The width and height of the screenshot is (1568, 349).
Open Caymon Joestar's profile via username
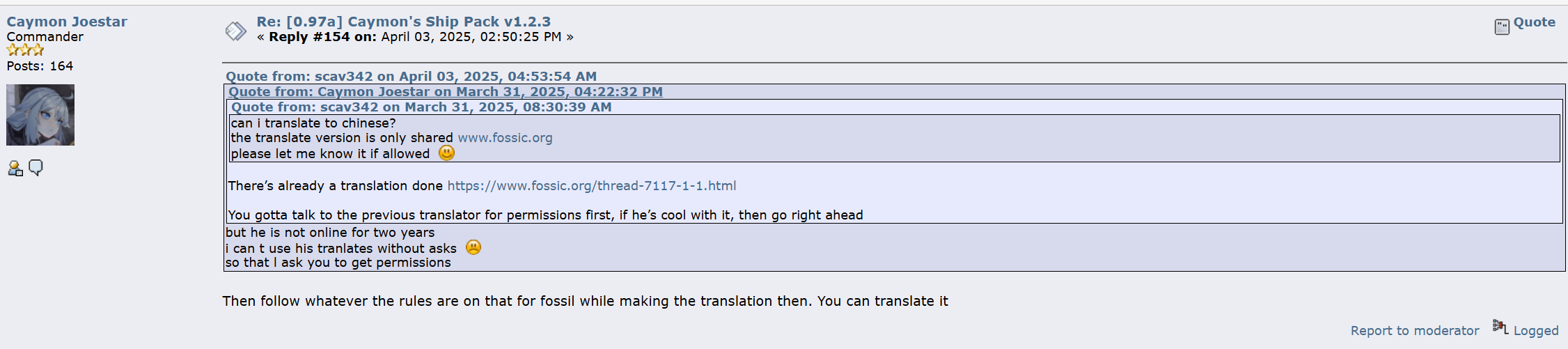pyautogui.click(x=67, y=22)
